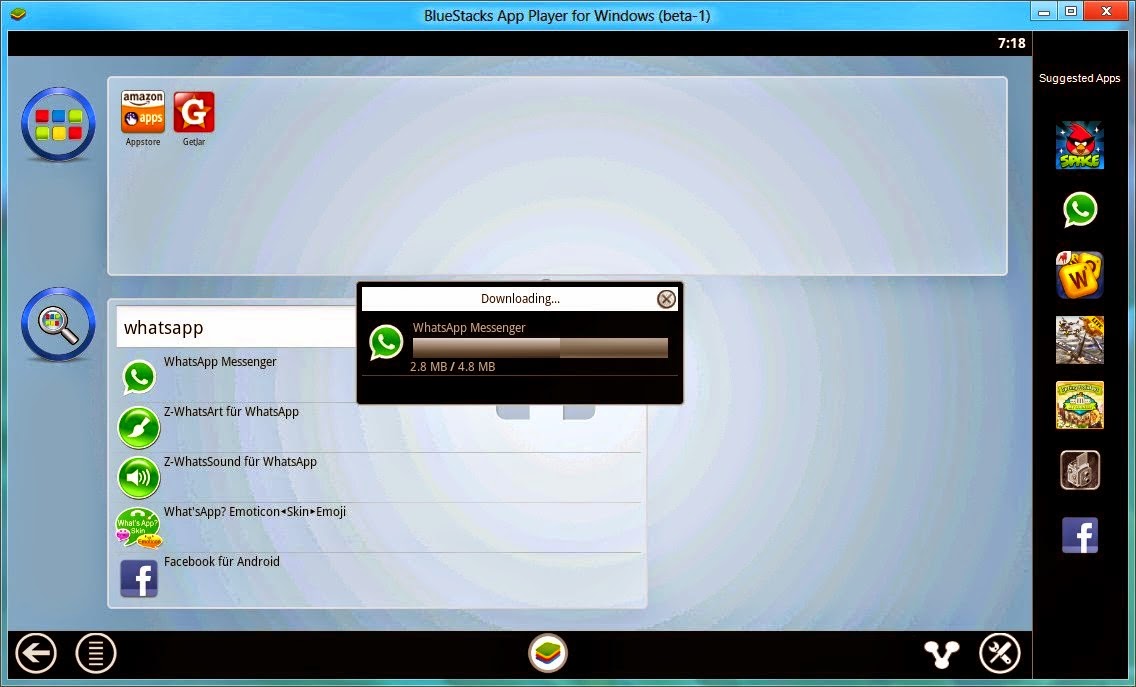Click WhatsApp Messenger result icon
Image resolution: width=1136 pixels, height=687 pixels.
138,378
